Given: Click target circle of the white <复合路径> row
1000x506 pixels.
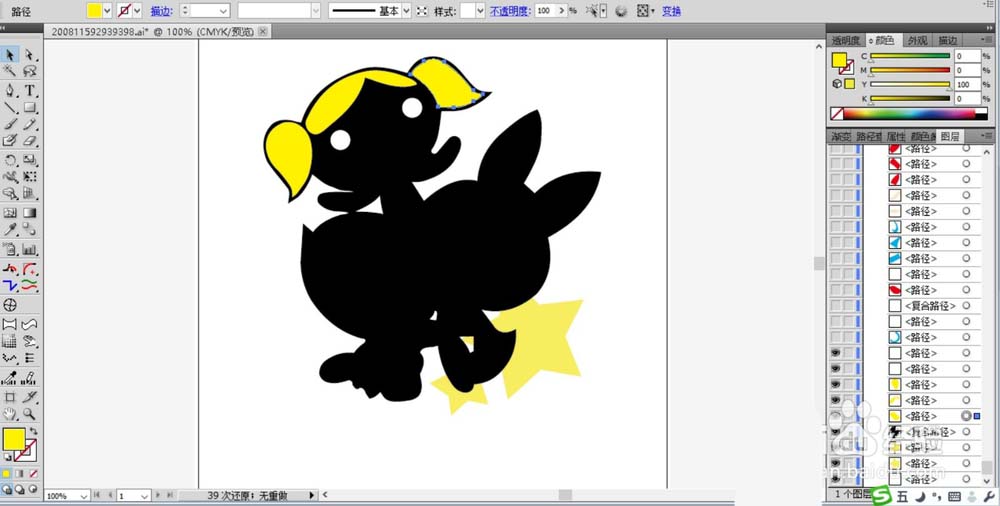Looking at the screenshot, I should [x=966, y=306].
